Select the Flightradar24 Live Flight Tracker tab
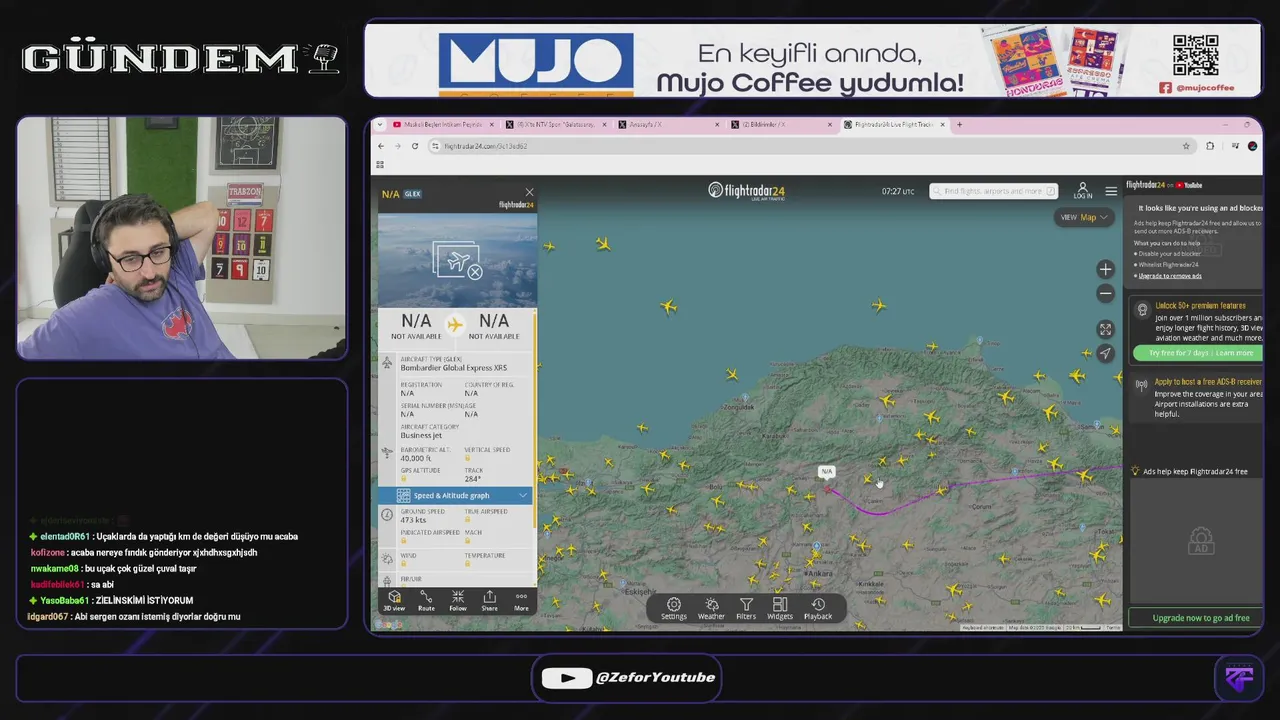The height and width of the screenshot is (720, 1280). 893,125
